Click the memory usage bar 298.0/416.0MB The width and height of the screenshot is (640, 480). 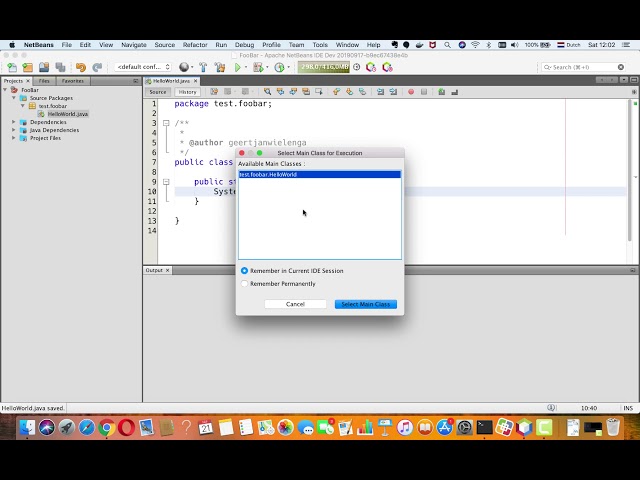click(323, 67)
